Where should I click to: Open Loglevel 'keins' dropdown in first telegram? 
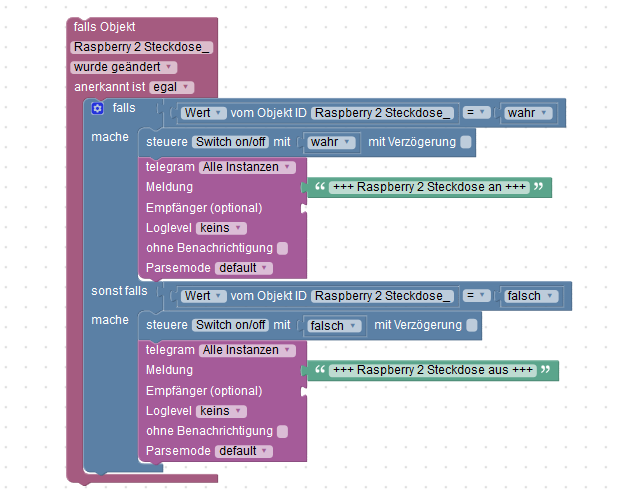coord(221,228)
